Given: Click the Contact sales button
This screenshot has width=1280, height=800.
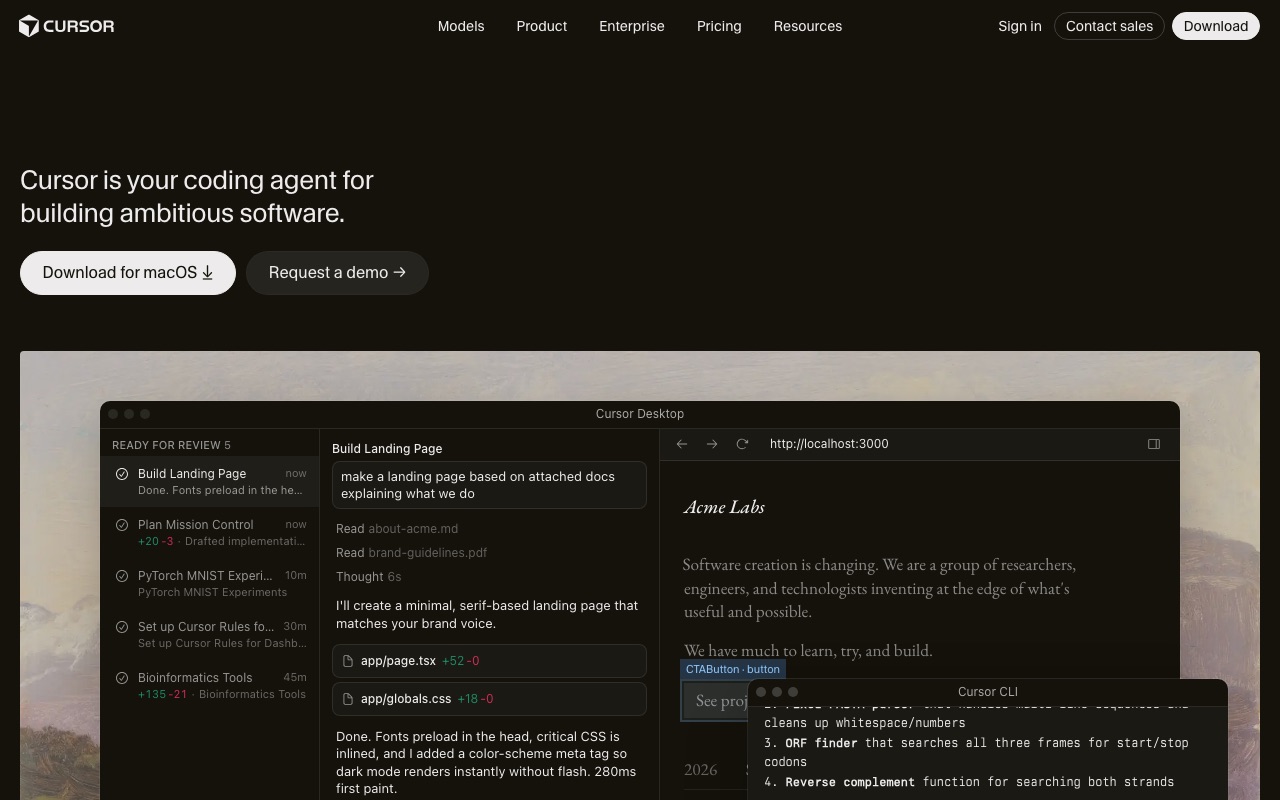Looking at the screenshot, I should (x=1109, y=26).
